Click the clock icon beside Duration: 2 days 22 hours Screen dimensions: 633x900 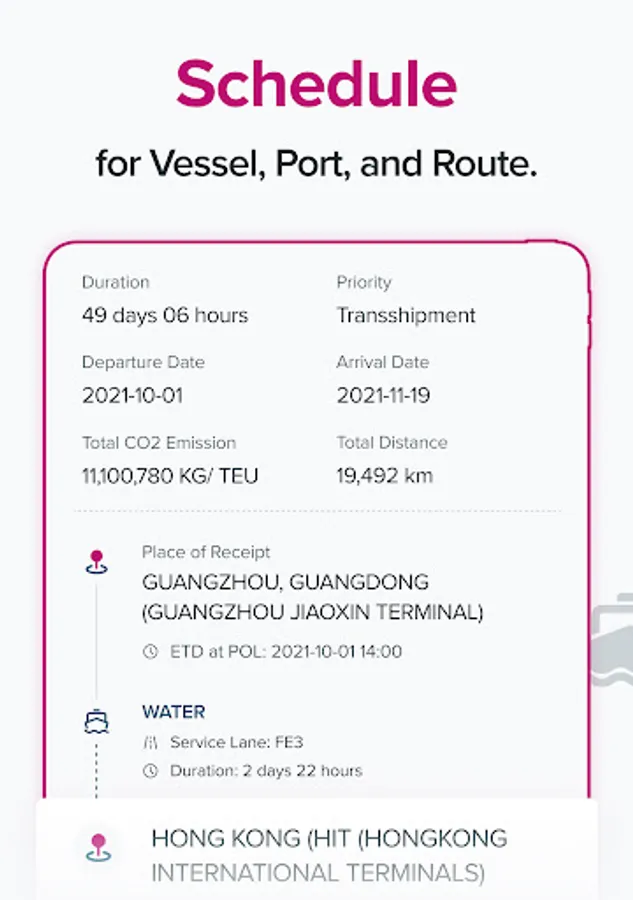click(151, 771)
